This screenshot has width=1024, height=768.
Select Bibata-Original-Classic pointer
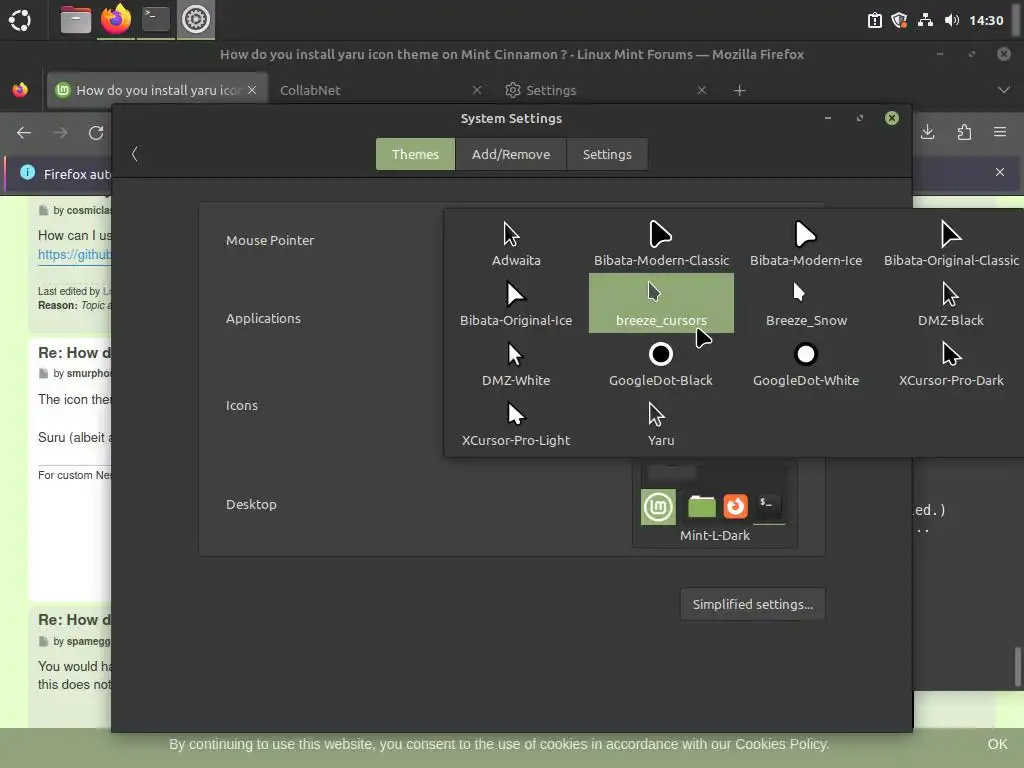tap(951, 244)
